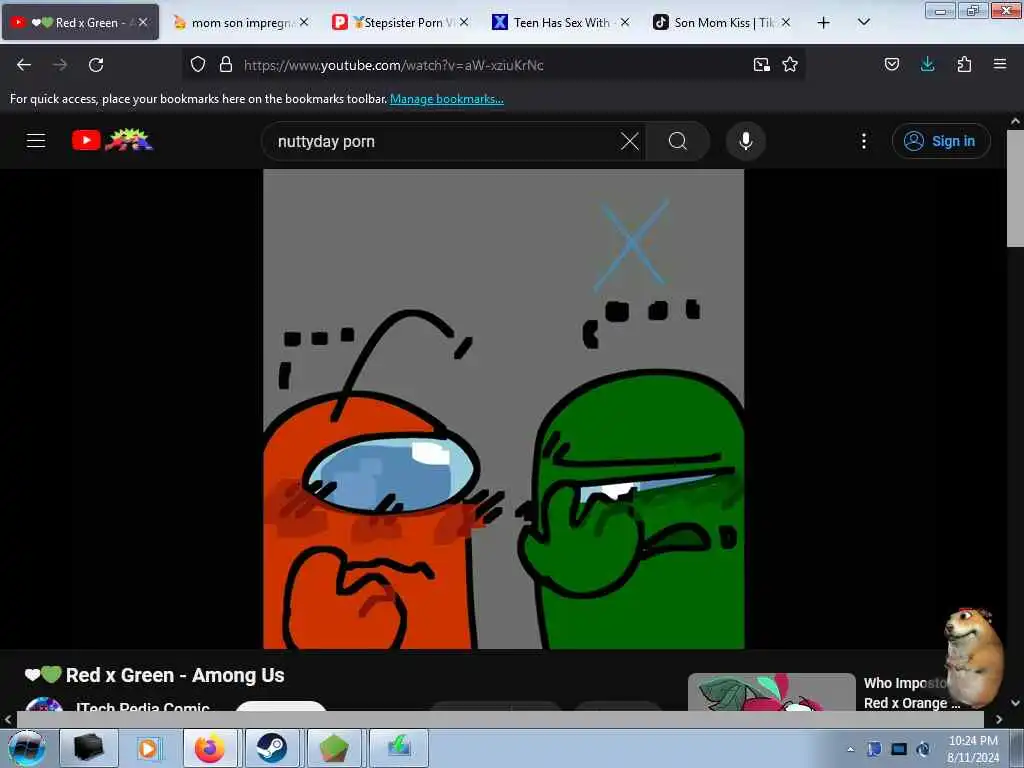The width and height of the screenshot is (1024, 768).
Task: Click the scrollbar up arrow
Action: pyautogui.click(x=1015, y=121)
